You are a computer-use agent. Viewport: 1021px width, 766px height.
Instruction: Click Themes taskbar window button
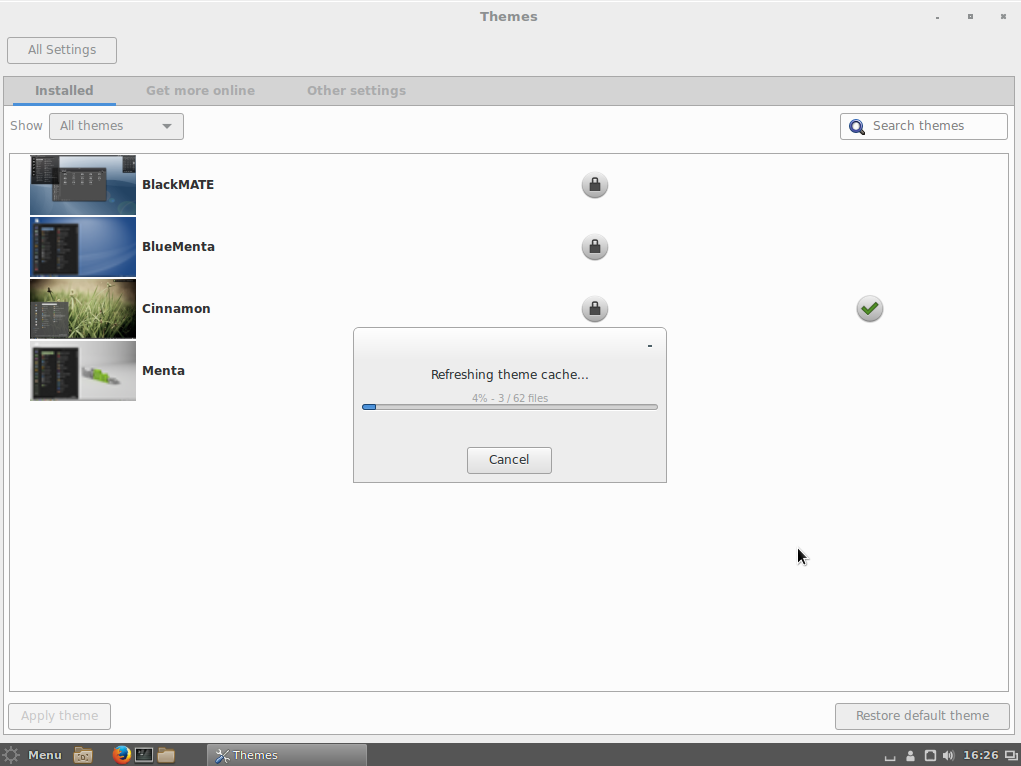pyautogui.click(x=287, y=755)
